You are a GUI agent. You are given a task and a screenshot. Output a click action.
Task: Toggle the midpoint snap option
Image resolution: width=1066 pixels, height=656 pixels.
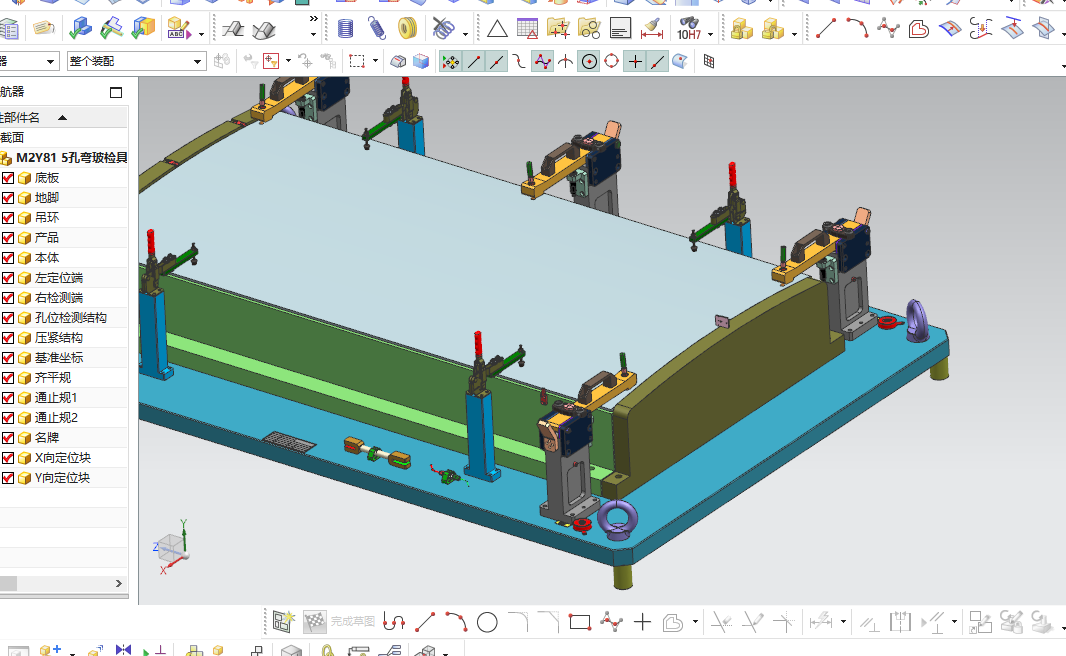[x=497, y=62]
